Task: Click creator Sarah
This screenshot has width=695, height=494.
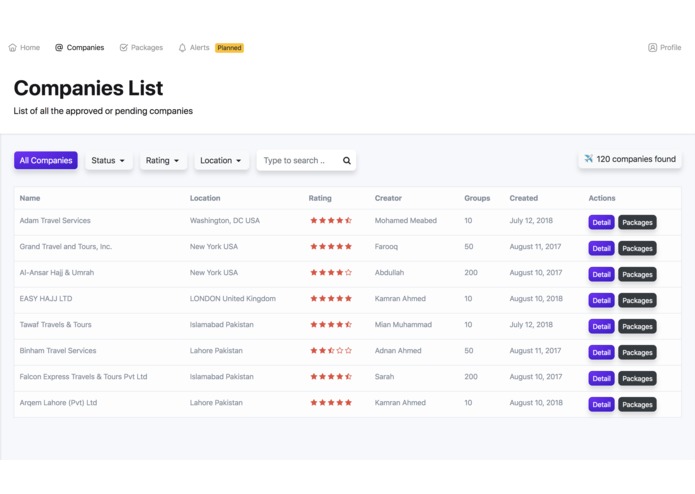Action: click(x=384, y=377)
